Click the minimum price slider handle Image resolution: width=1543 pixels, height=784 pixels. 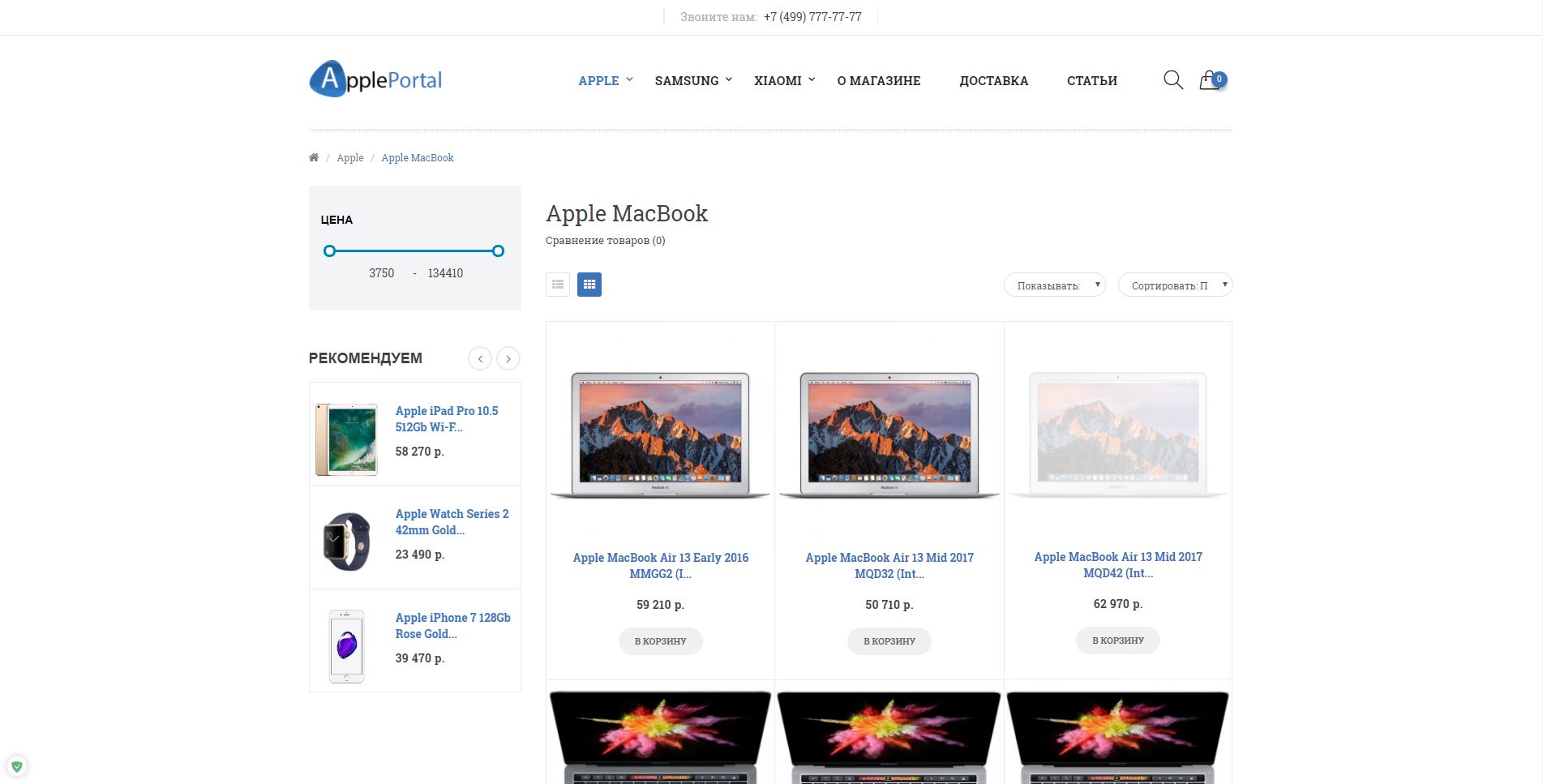pos(329,251)
